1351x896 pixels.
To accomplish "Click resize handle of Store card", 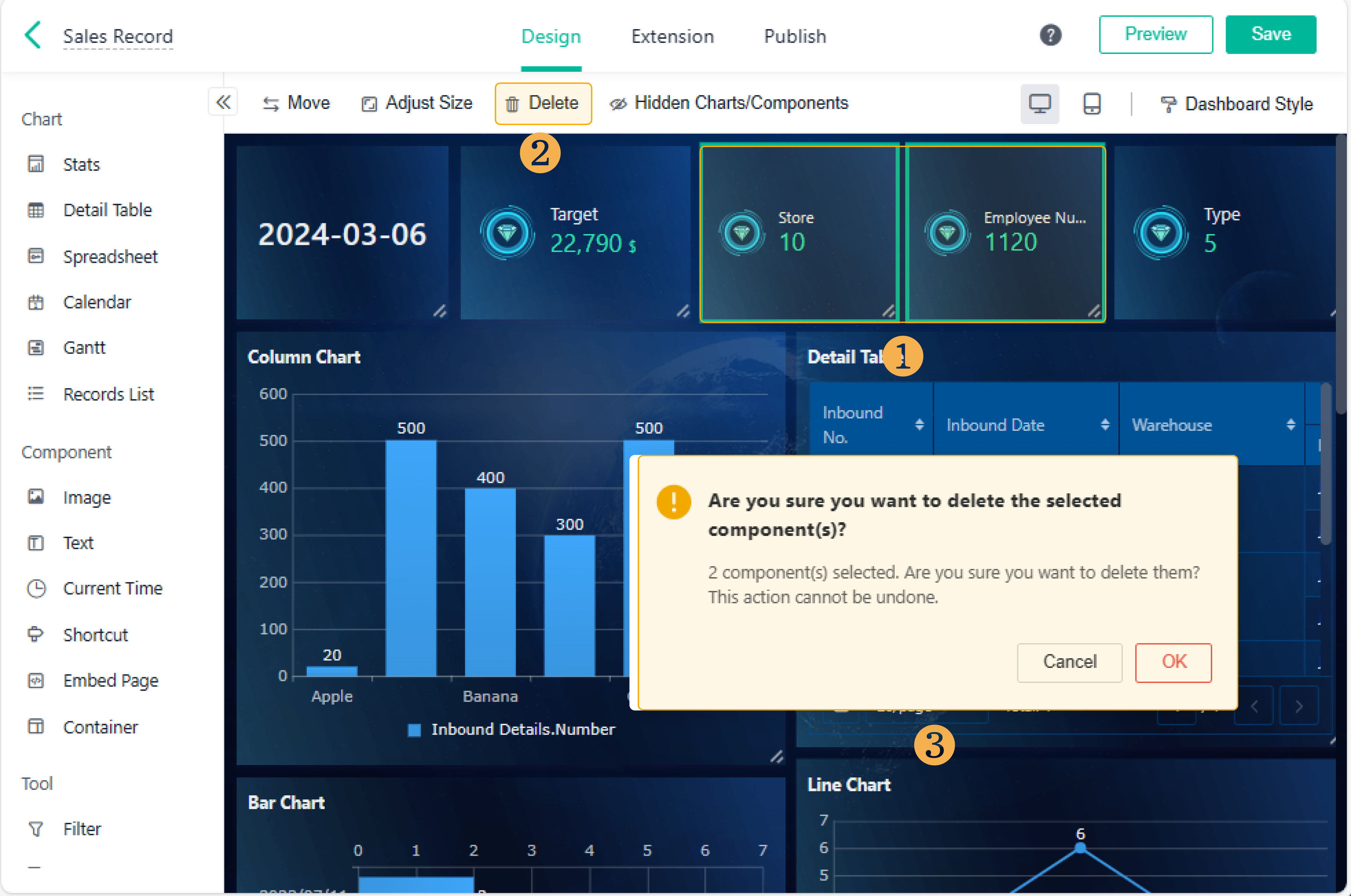I will point(888,311).
